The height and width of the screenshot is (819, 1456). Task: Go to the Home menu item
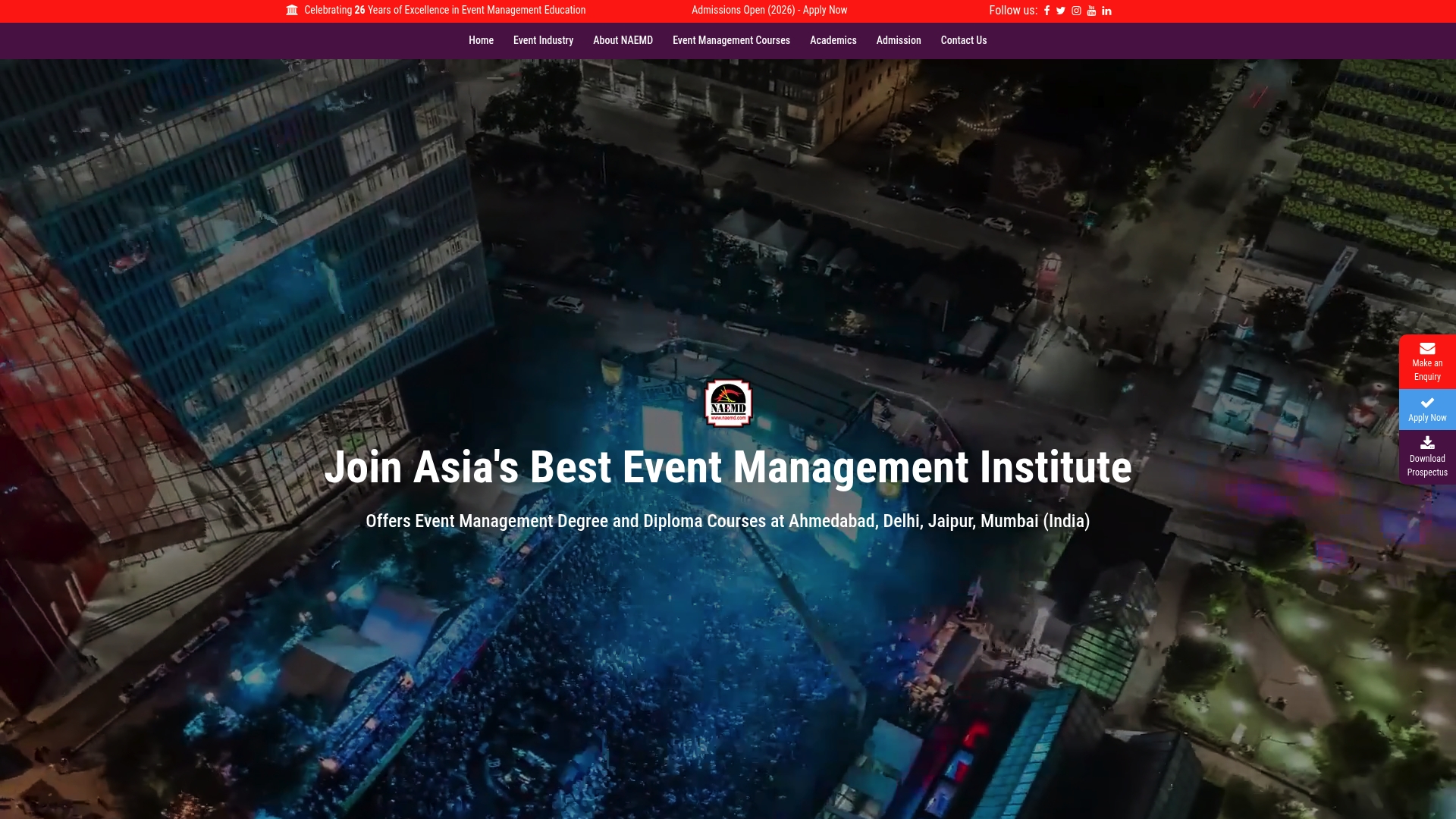click(481, 40)
